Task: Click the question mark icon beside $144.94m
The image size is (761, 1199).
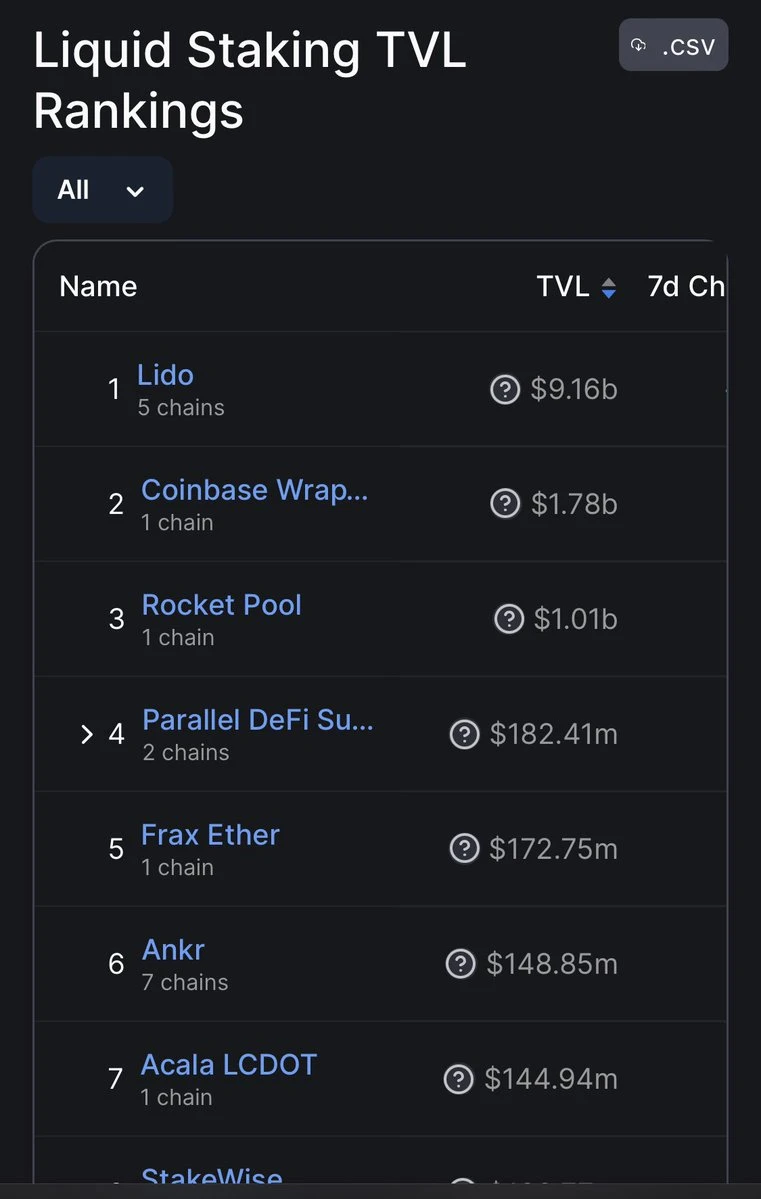Action: (459, 1079)
